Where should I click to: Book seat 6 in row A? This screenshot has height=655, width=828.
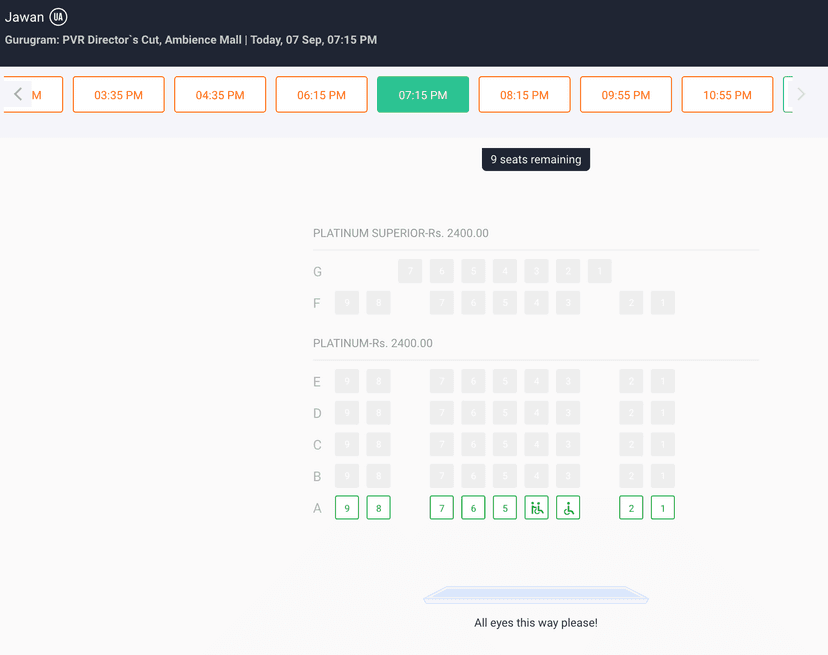[473, 508]
